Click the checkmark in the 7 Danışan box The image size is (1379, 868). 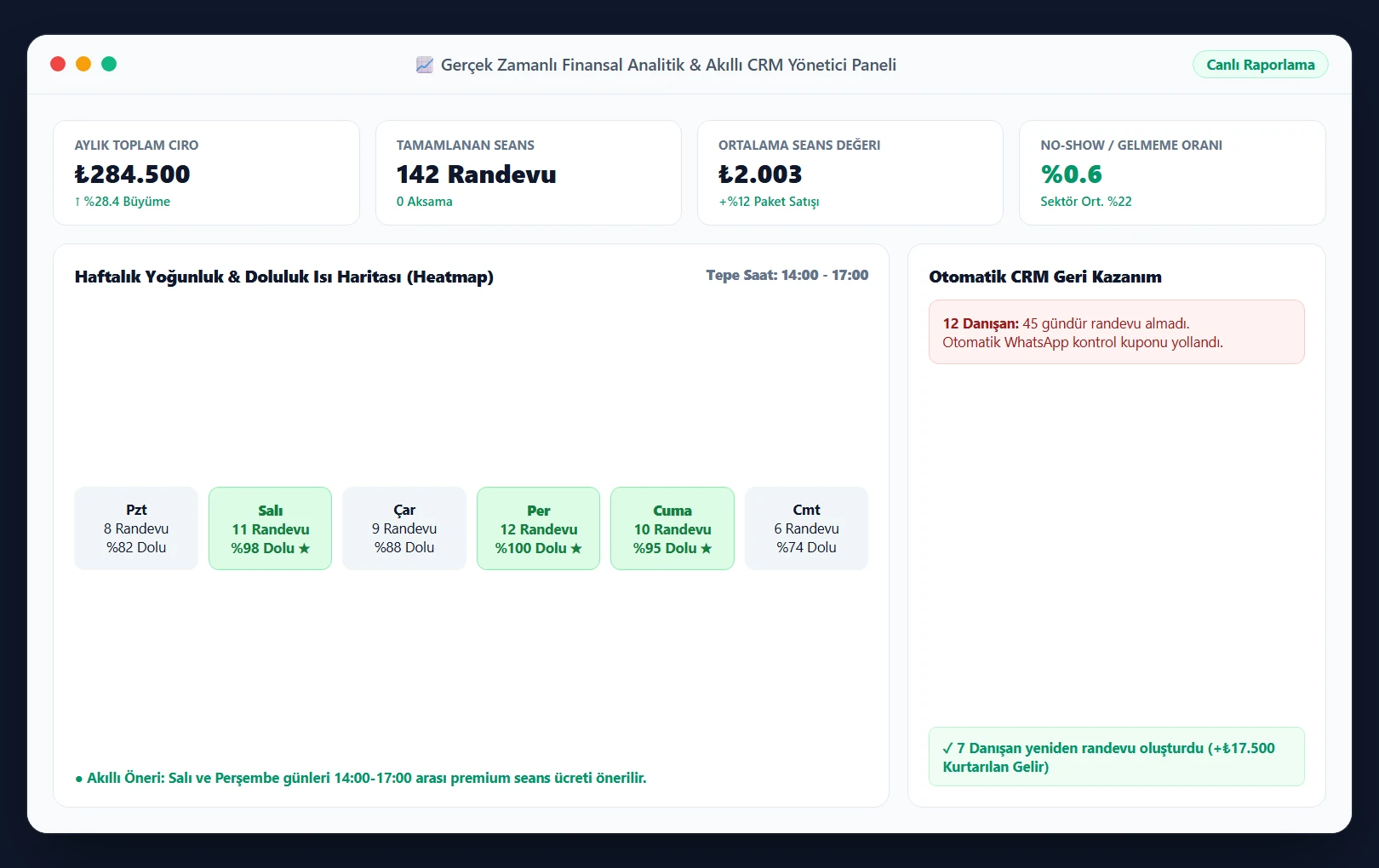[947, 748]
